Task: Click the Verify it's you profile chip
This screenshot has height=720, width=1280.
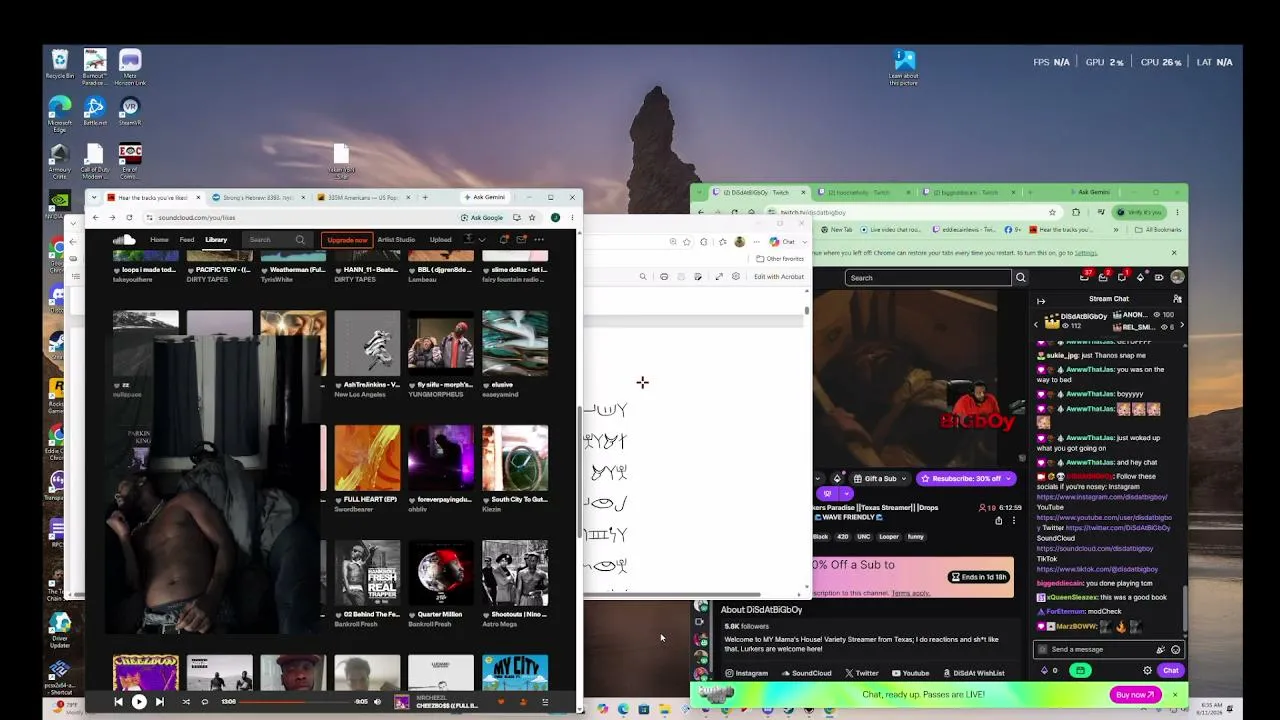Action: 1138,212
